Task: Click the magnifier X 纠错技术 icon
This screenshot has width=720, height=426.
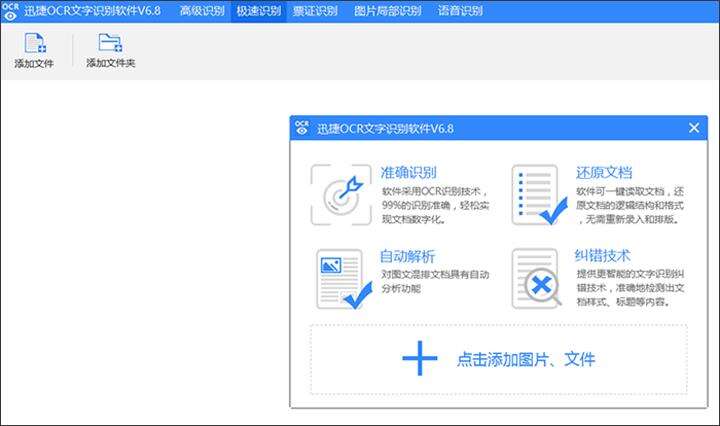Action: 537,279
